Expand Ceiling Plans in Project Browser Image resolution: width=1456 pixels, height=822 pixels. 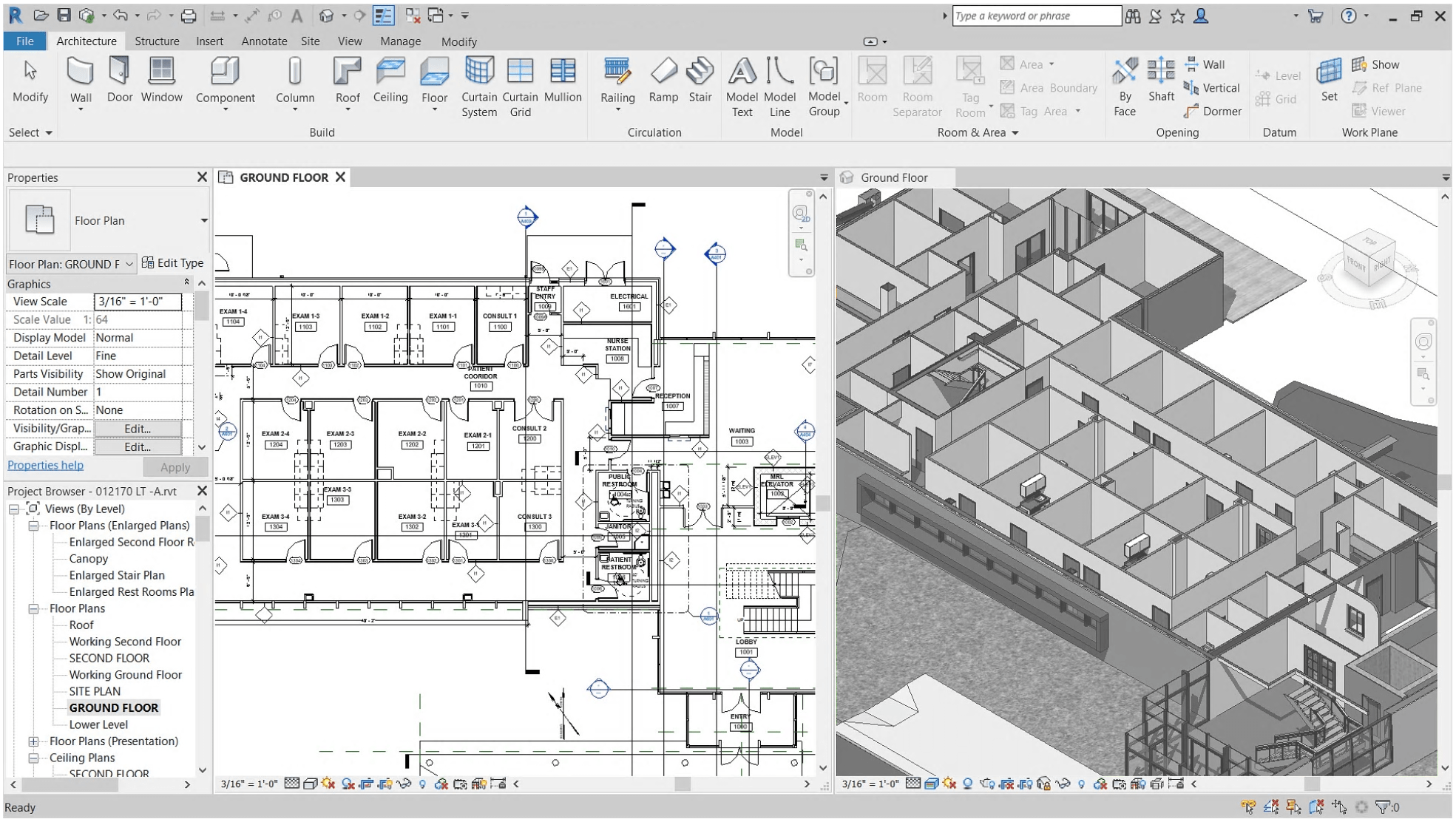33,757
